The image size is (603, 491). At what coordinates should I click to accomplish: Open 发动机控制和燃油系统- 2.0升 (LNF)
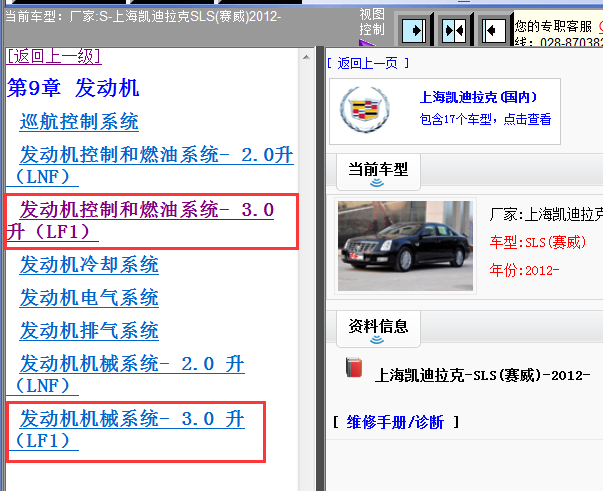(150, 166)
